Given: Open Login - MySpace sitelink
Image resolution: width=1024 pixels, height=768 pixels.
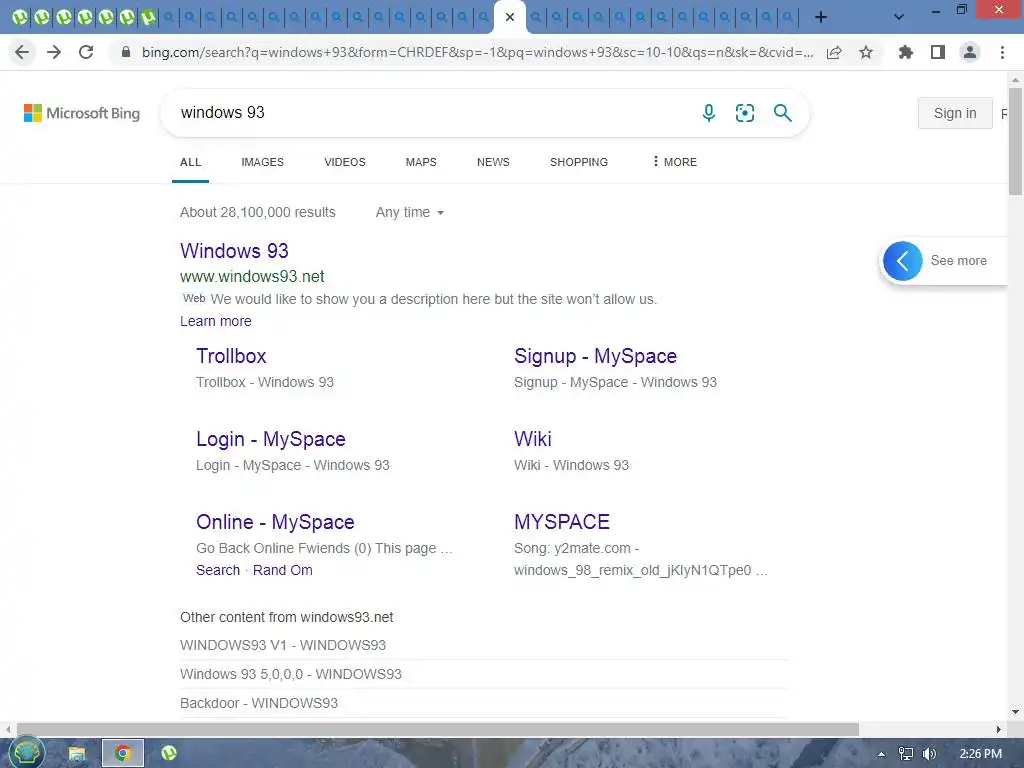Looking at the screenshot, I should (x=271, y=439).
